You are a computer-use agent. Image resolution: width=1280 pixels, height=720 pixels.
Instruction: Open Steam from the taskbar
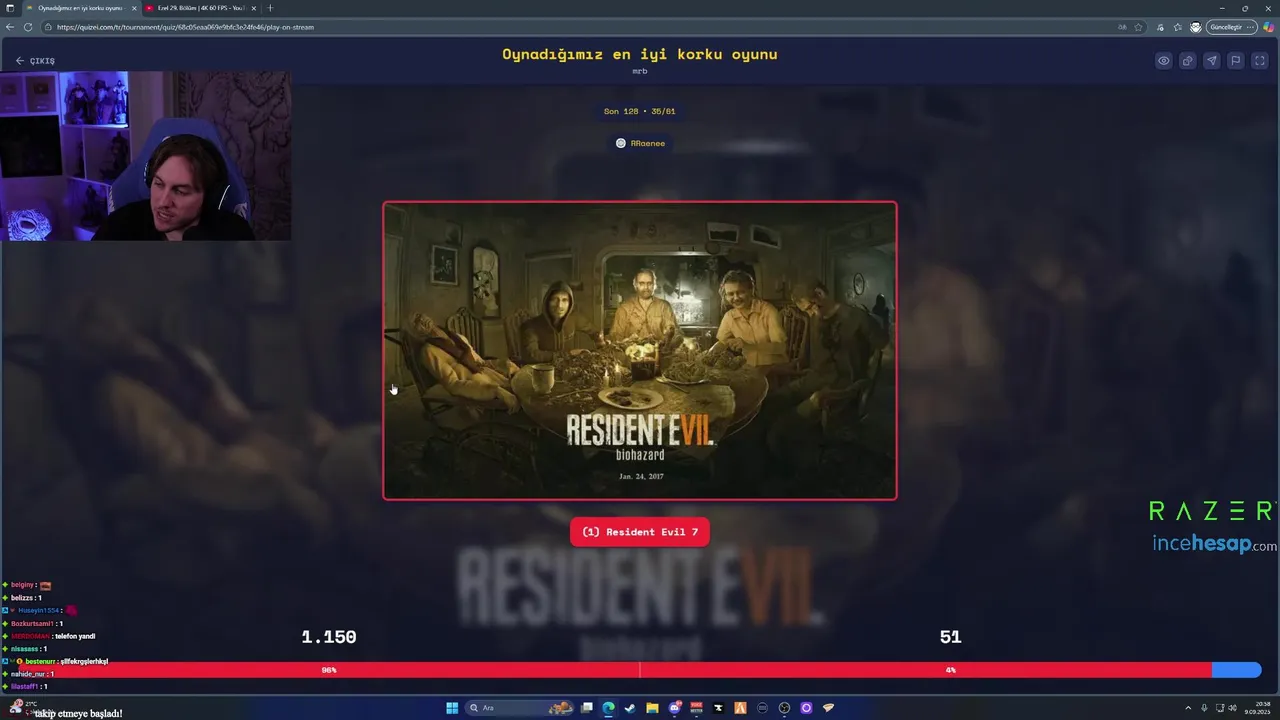click(x=630, y=708)
